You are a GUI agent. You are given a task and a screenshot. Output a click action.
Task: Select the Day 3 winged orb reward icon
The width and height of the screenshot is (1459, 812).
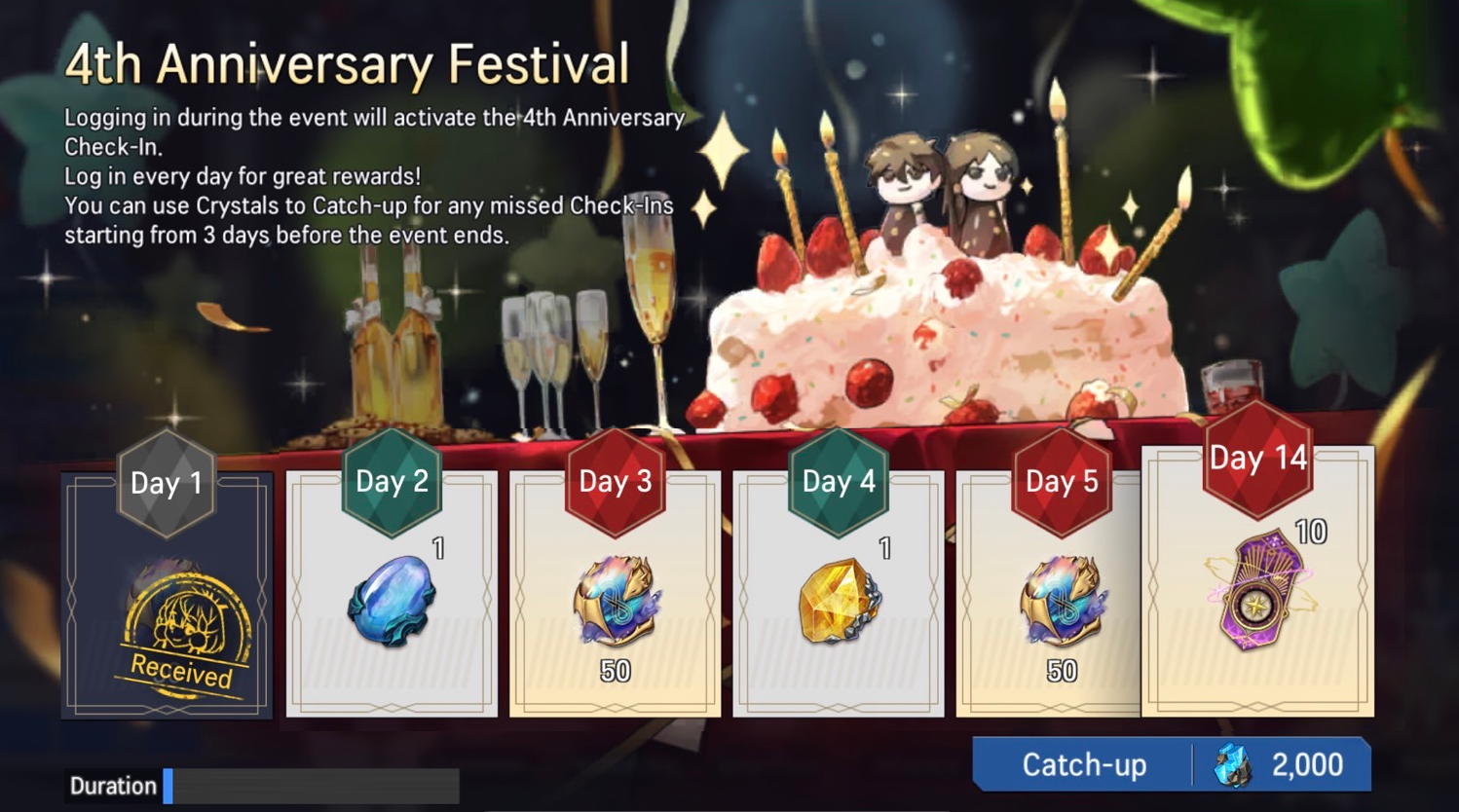(616, 601)
